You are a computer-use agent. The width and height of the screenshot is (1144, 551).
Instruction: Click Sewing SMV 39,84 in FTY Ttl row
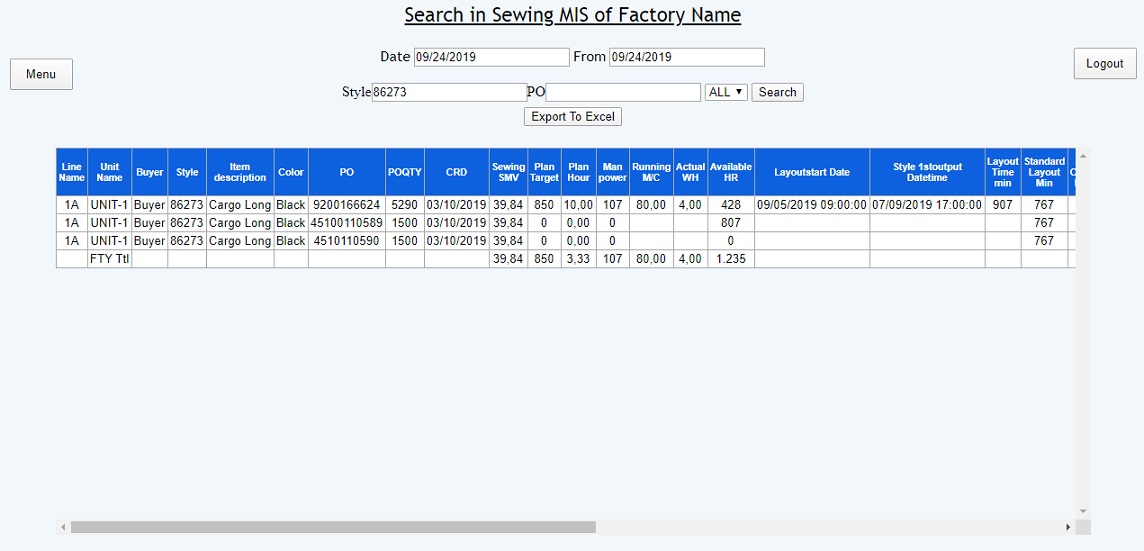(509, 258)
